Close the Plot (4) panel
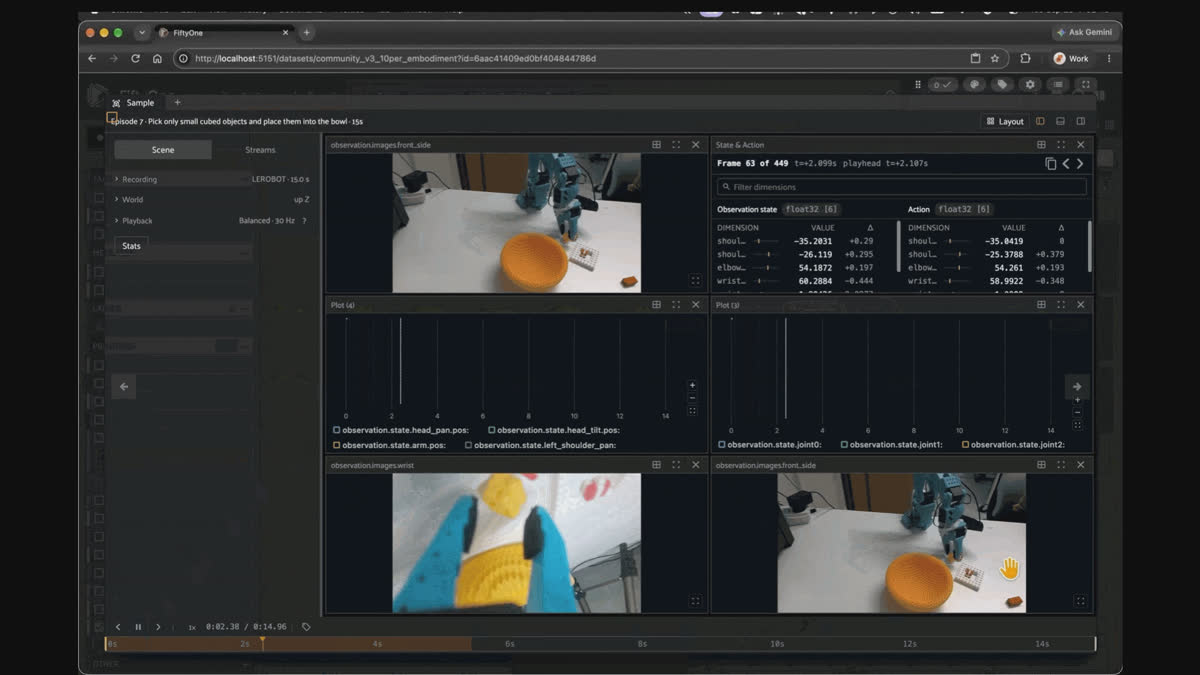1200x675 pixels. pos(696,305)
